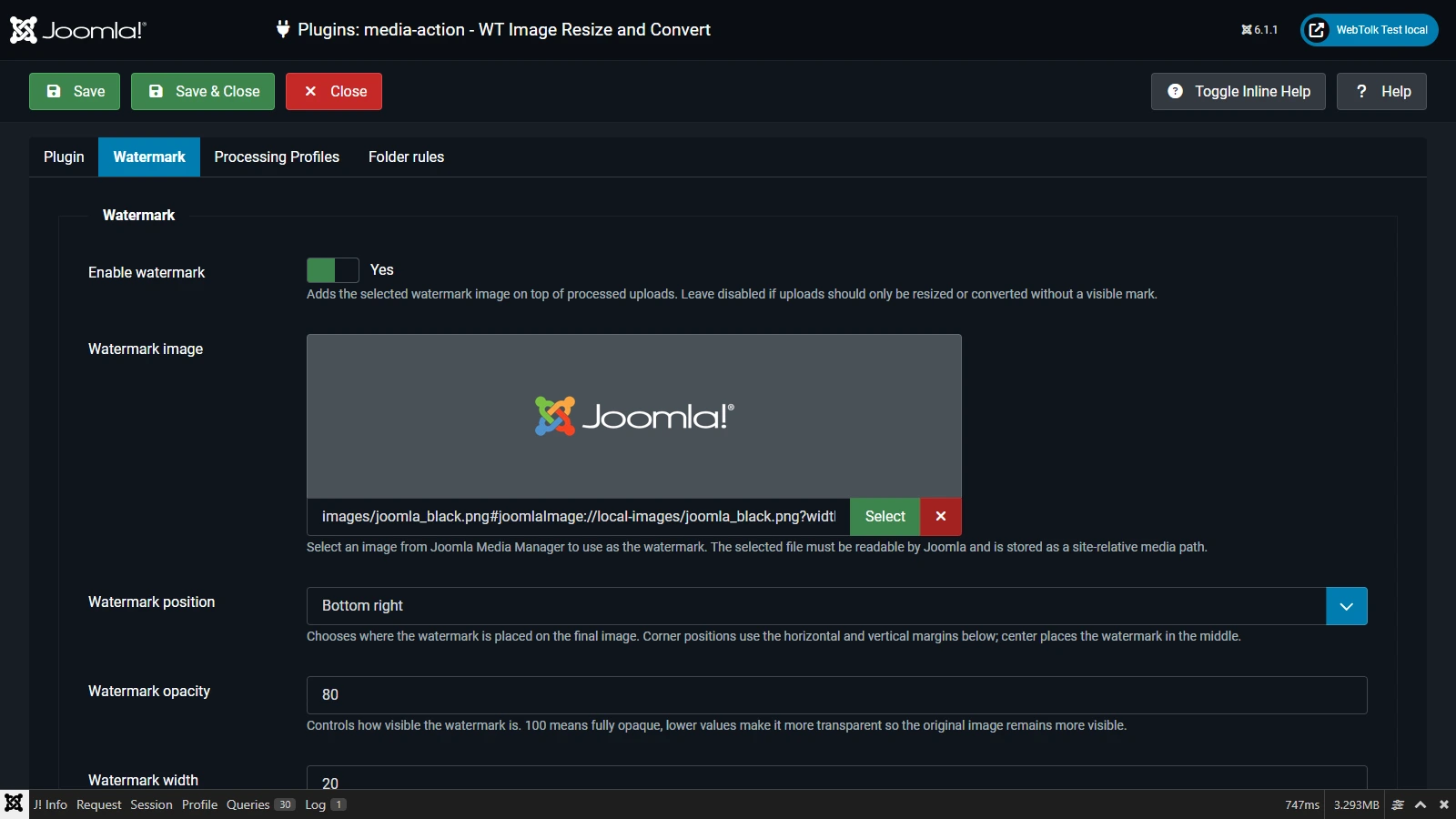The height and width of the screenshot is (819, 1456).
Task: Click the 747ms timing indicator
Action: coord(1302,804)
